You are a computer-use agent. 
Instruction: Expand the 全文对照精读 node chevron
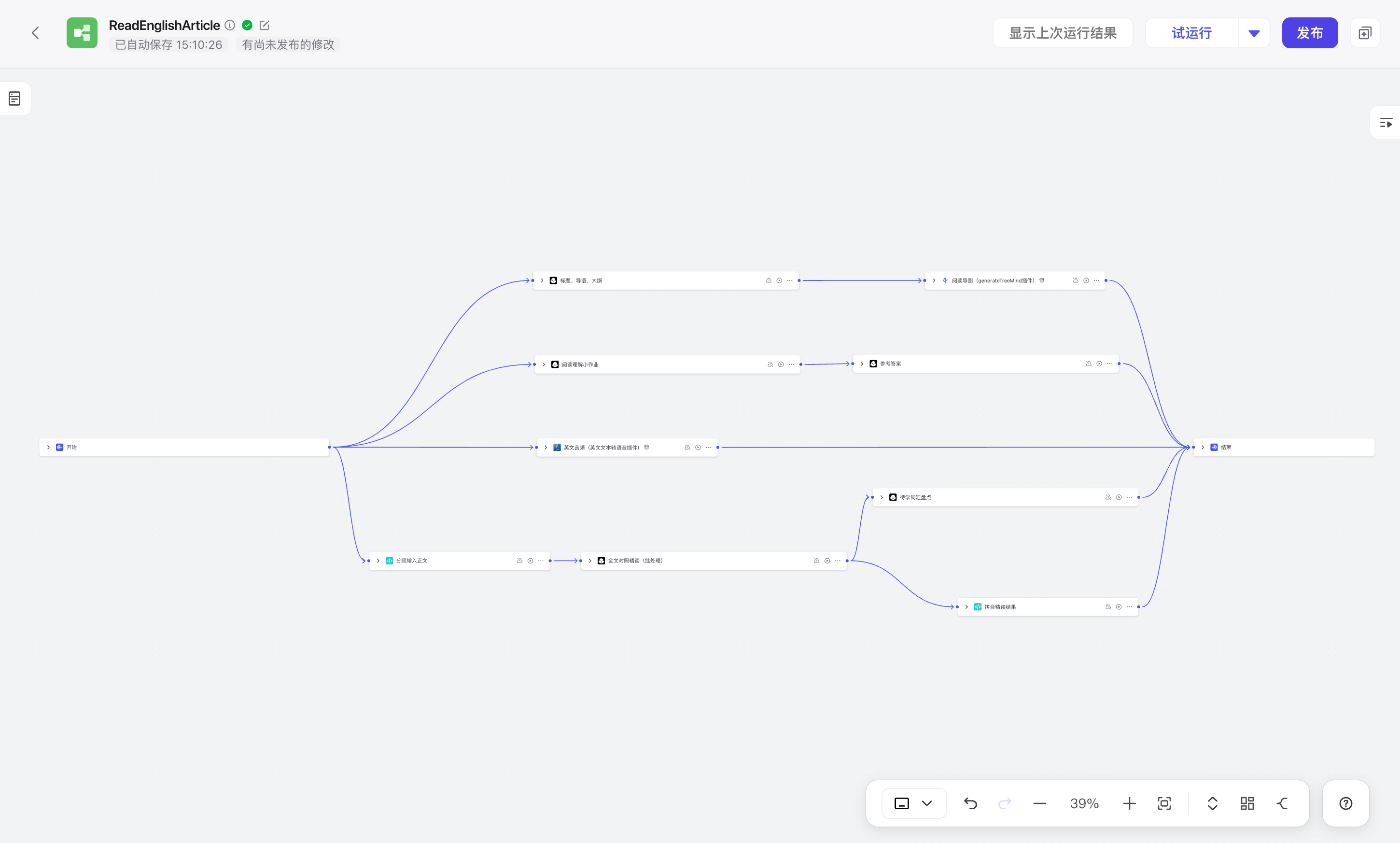point(590,561)
